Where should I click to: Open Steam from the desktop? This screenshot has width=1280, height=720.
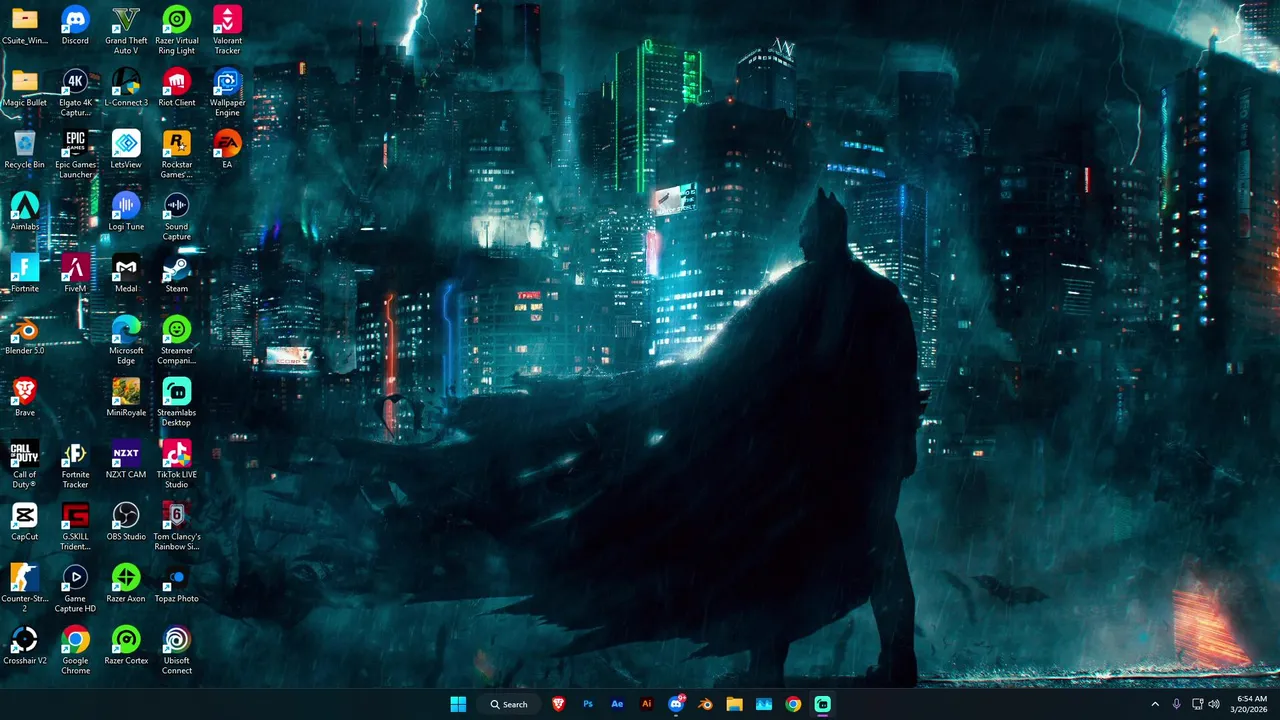pos(177,275)
